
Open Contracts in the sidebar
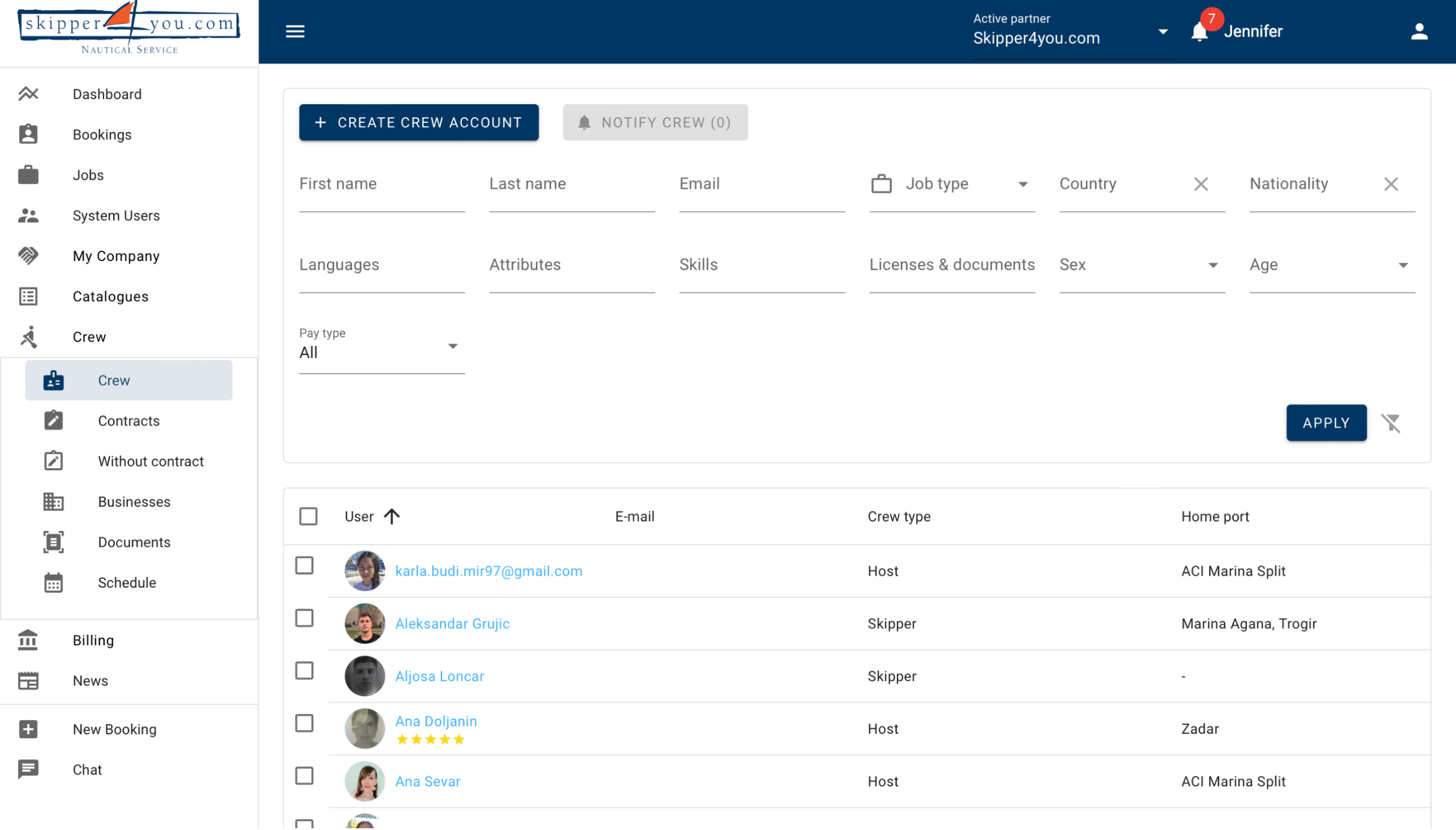pos(129,421)
